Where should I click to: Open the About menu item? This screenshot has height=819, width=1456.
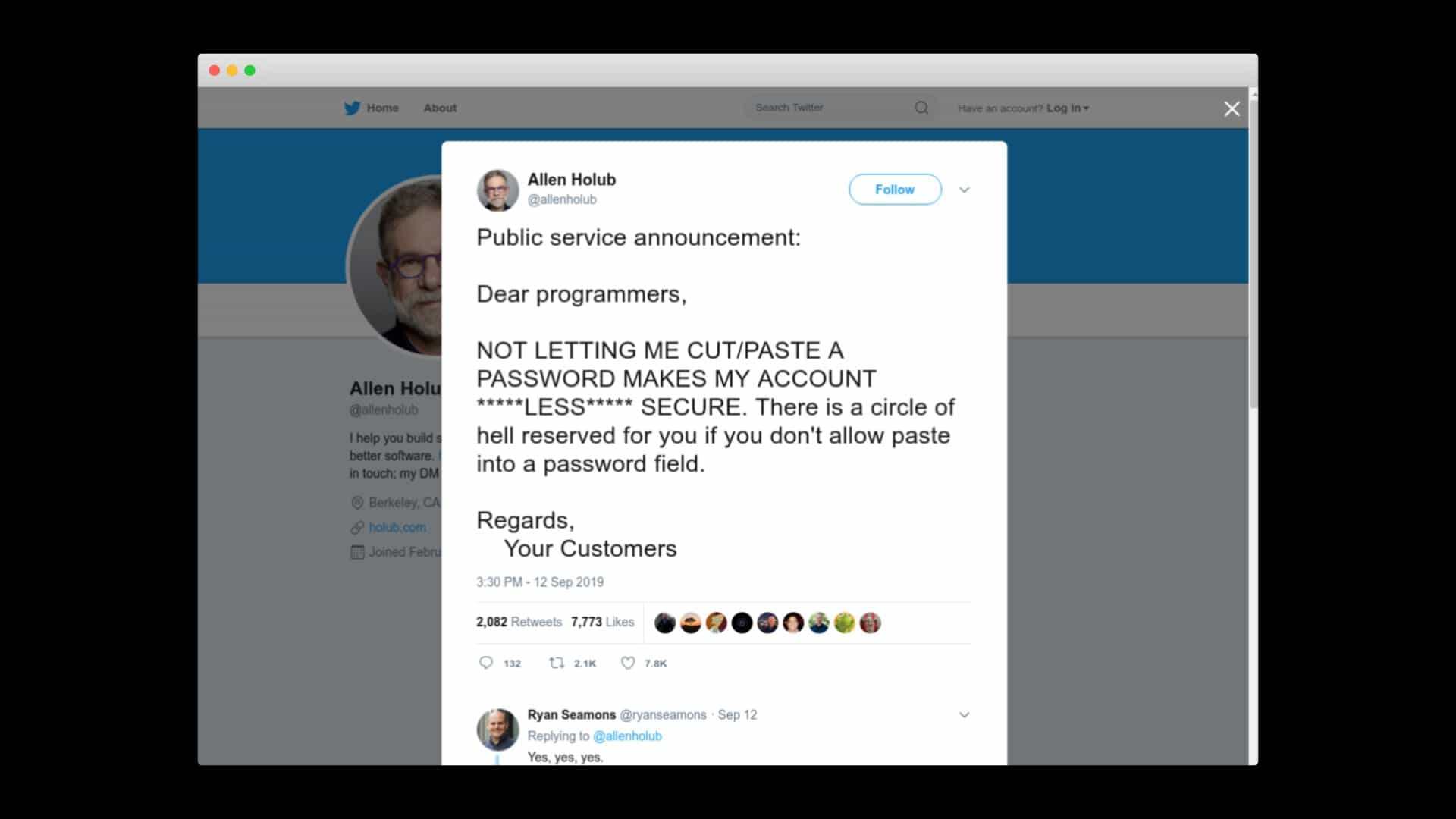[x=440, y=108]
